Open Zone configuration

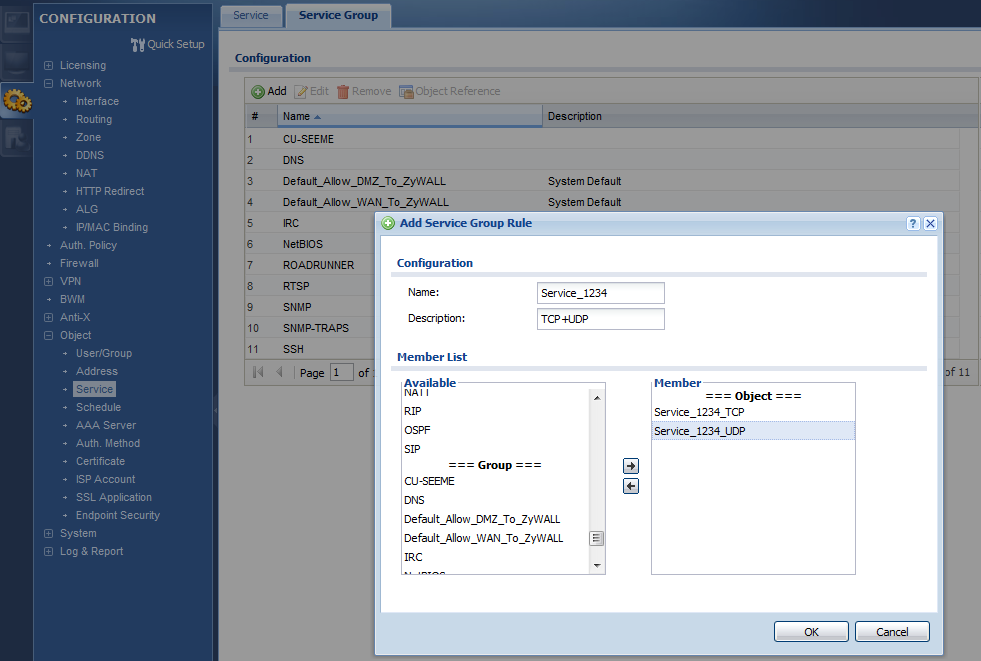88,138
